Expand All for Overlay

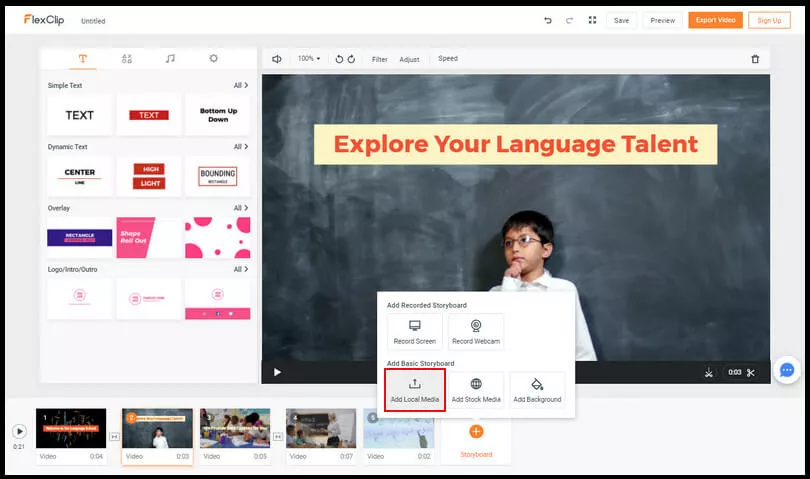coord(241,208)
